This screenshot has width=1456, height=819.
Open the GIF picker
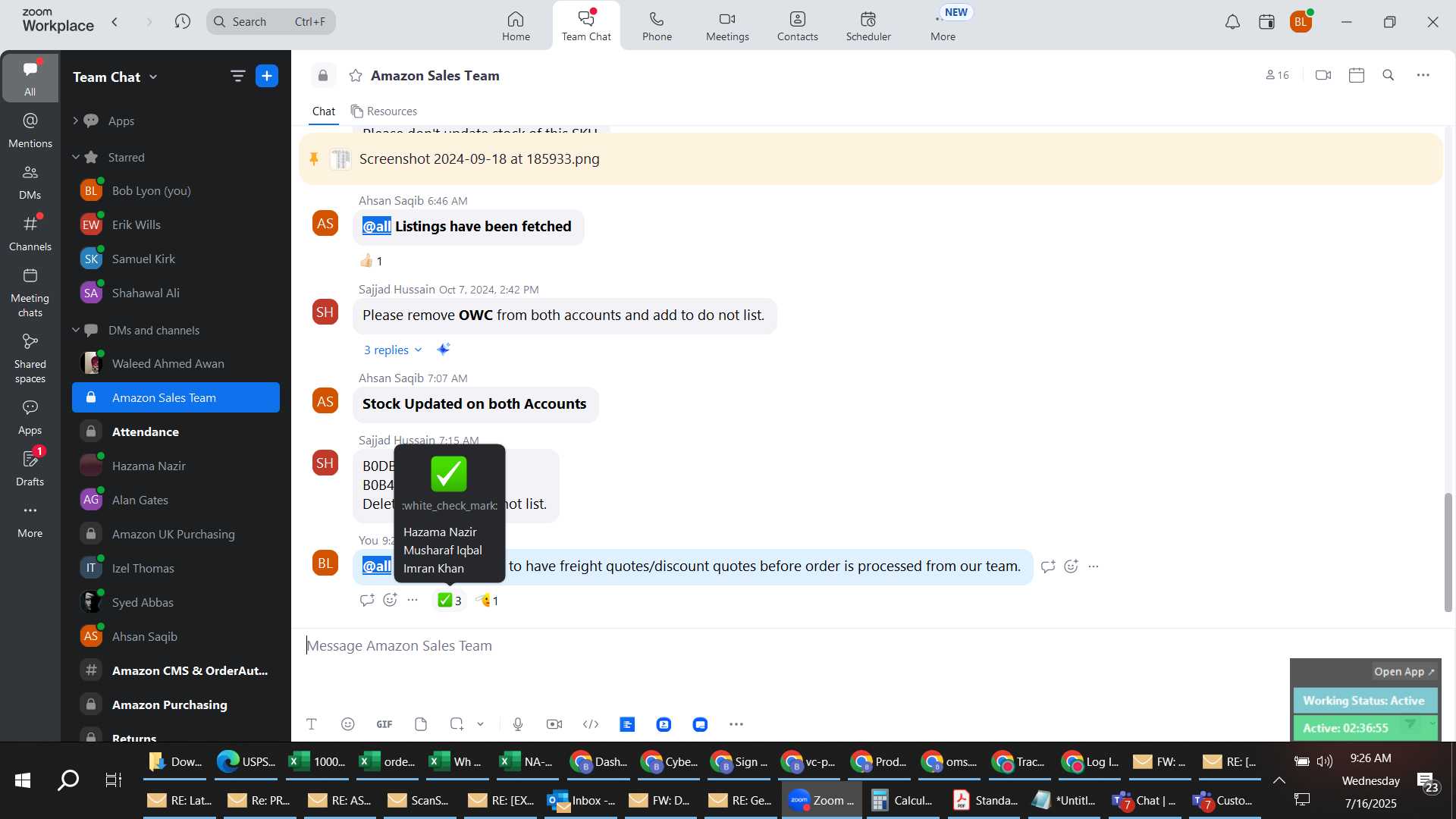(x=384, y=724)
